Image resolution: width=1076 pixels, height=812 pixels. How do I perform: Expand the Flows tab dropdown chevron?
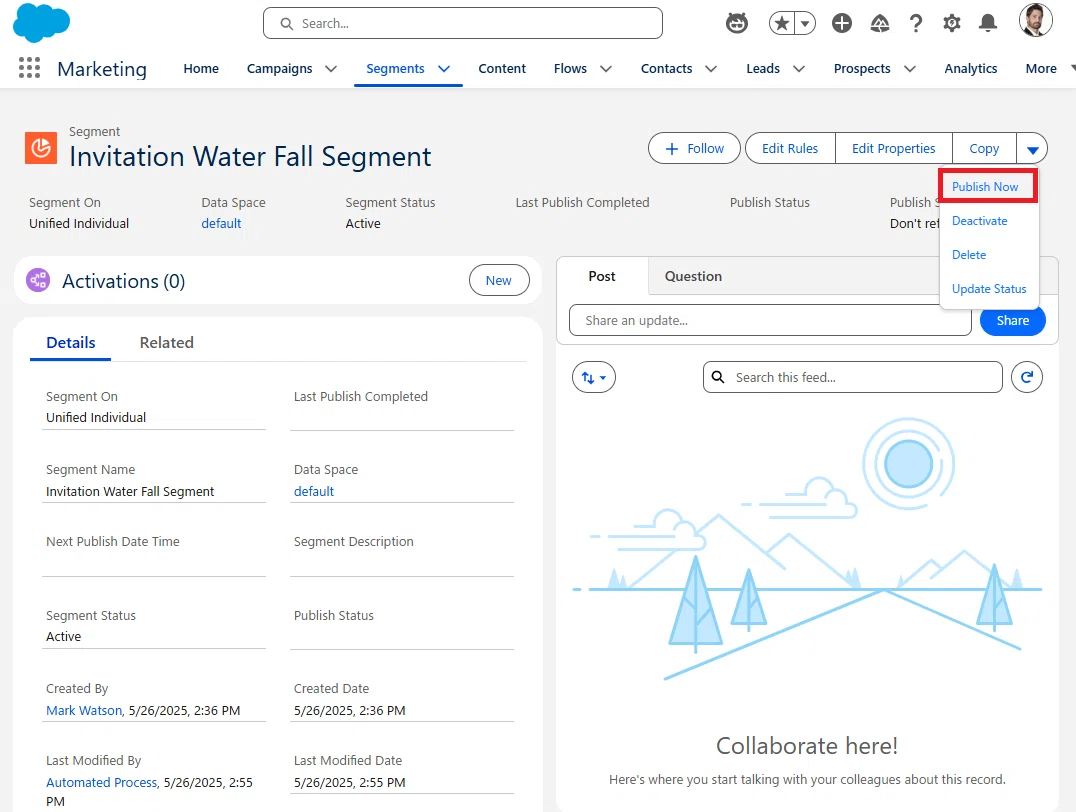[x=606, y=69]
